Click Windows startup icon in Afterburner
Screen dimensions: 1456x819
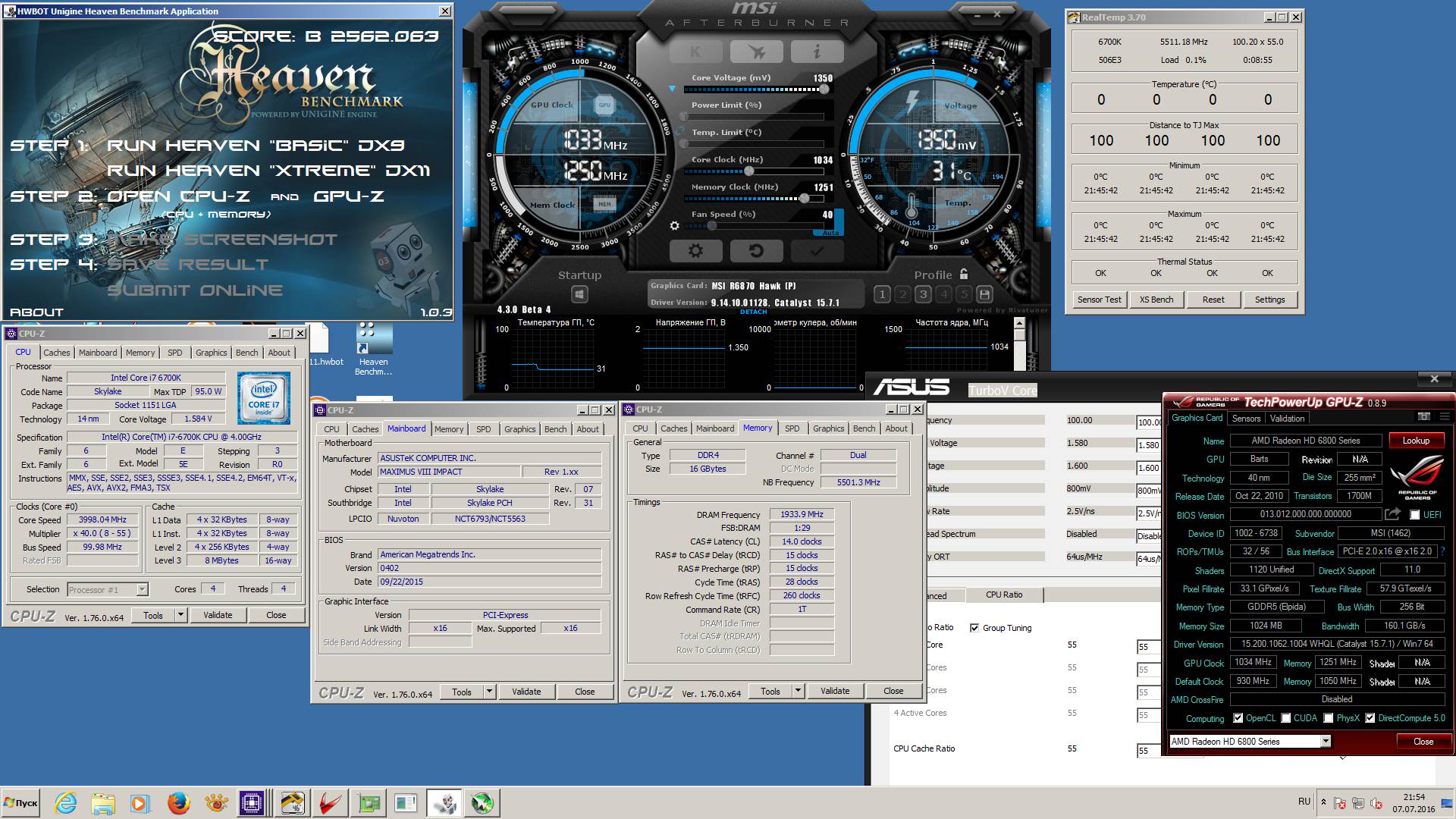(x=579, y=294)
